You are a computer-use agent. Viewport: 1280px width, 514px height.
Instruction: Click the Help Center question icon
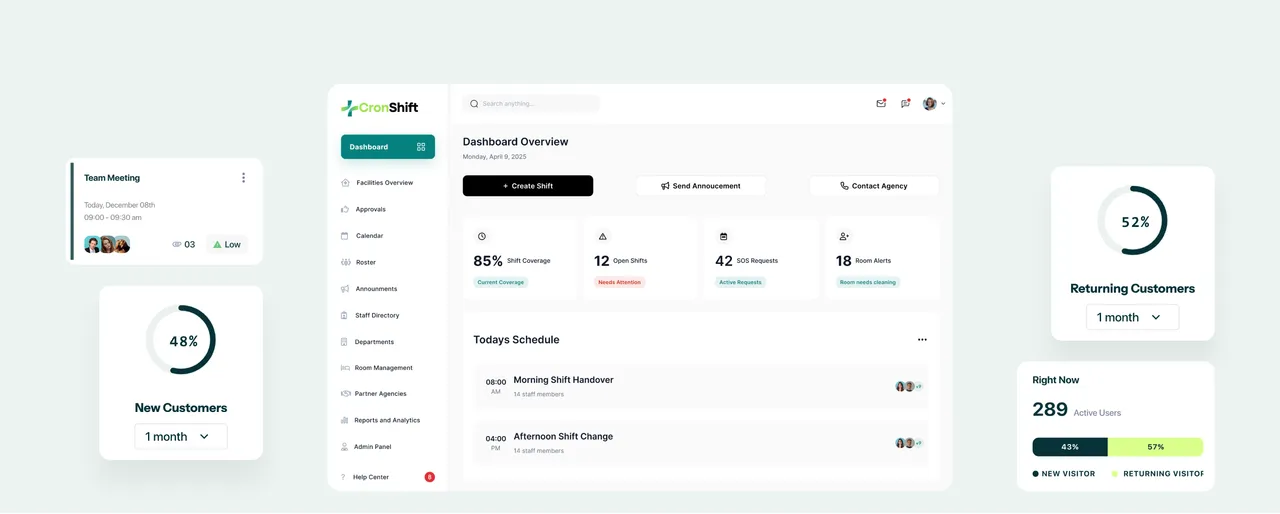click(344, 477)
